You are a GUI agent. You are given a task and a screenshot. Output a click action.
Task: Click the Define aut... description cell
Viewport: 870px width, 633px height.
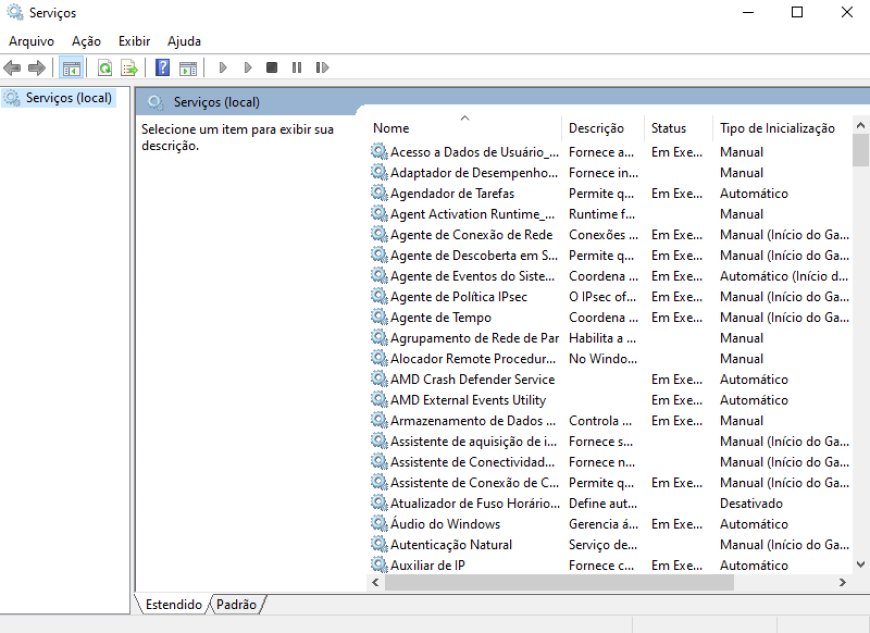pyautogui.click(x=603, y=503)
